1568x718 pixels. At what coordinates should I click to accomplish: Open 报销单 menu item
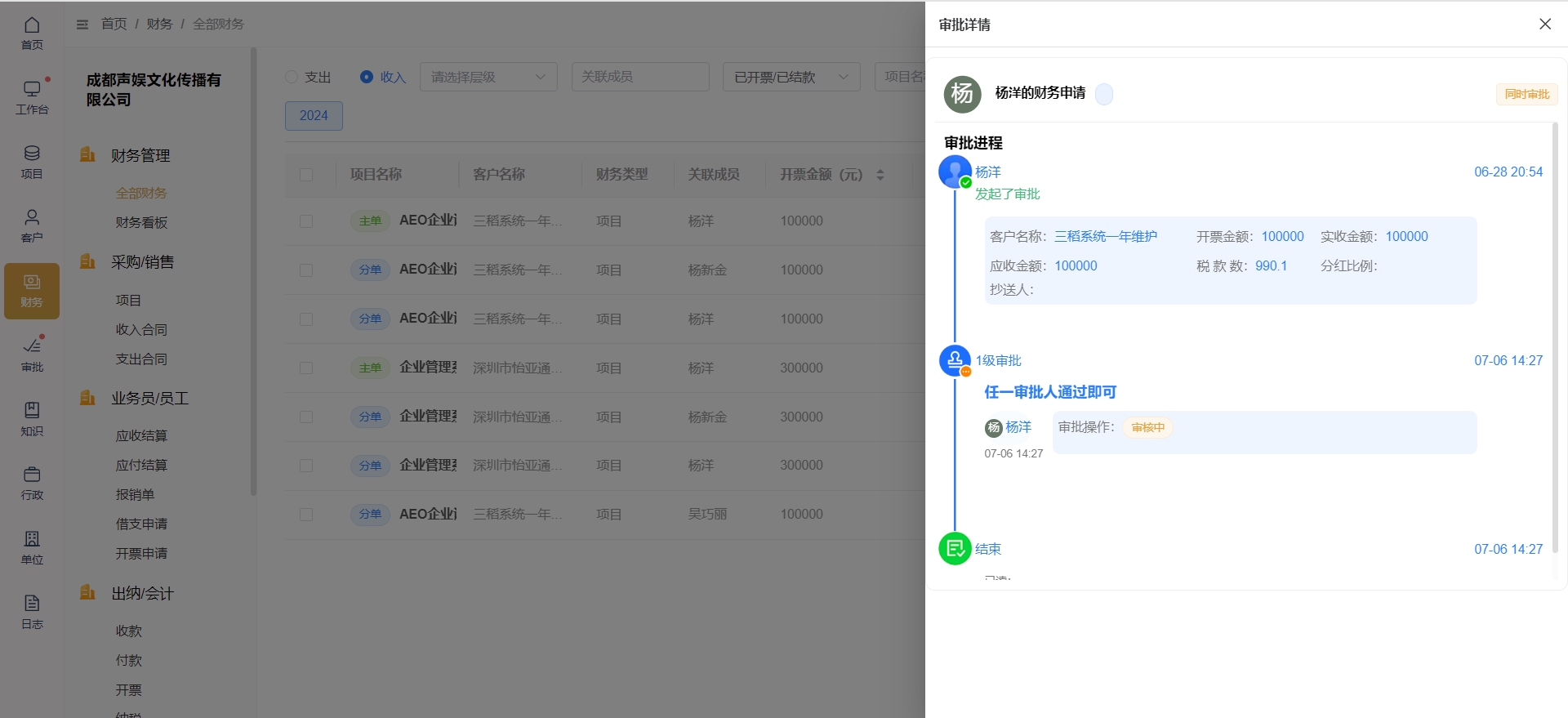tap(135, 494)
